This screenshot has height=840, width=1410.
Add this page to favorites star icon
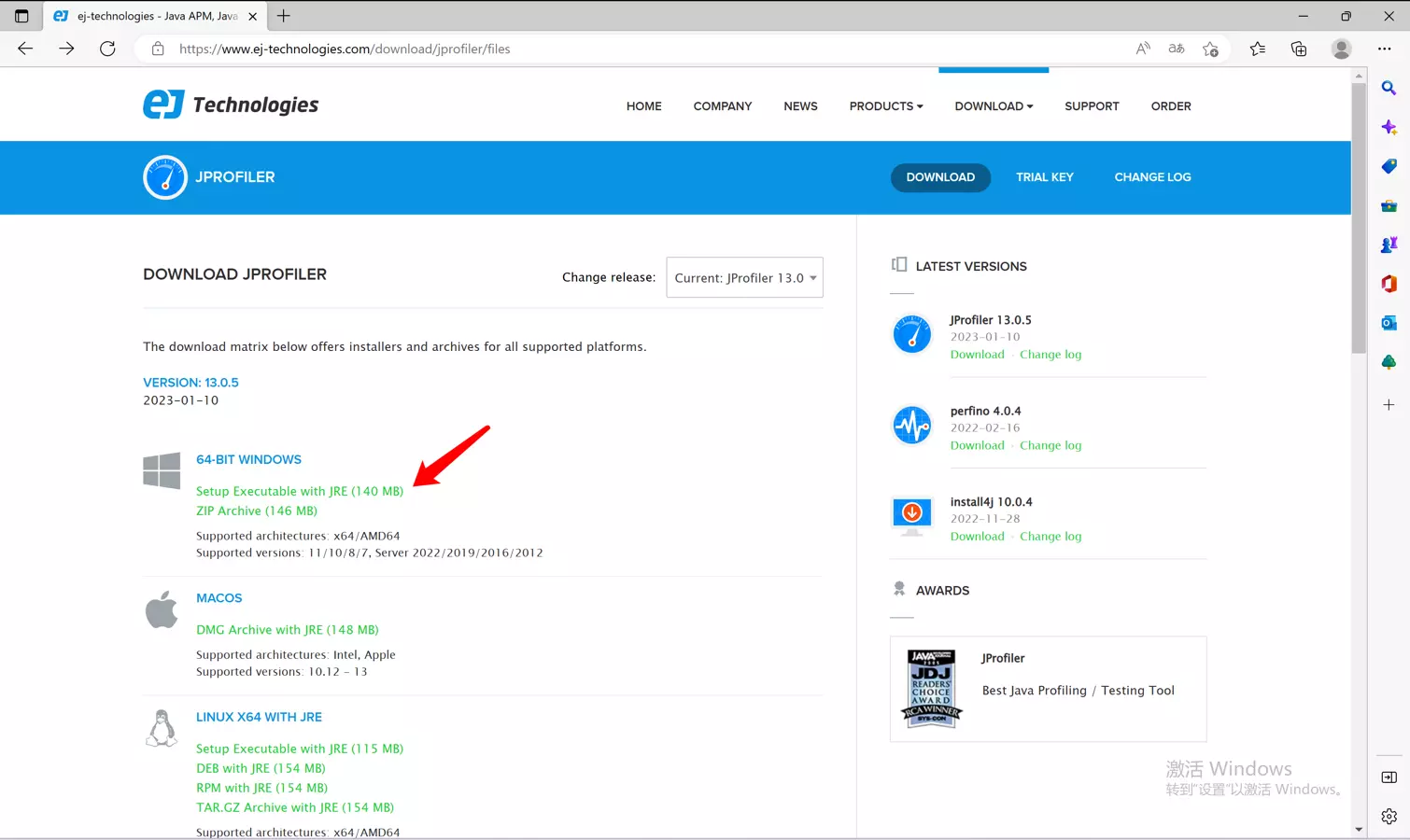click(x=1210, y=49)
